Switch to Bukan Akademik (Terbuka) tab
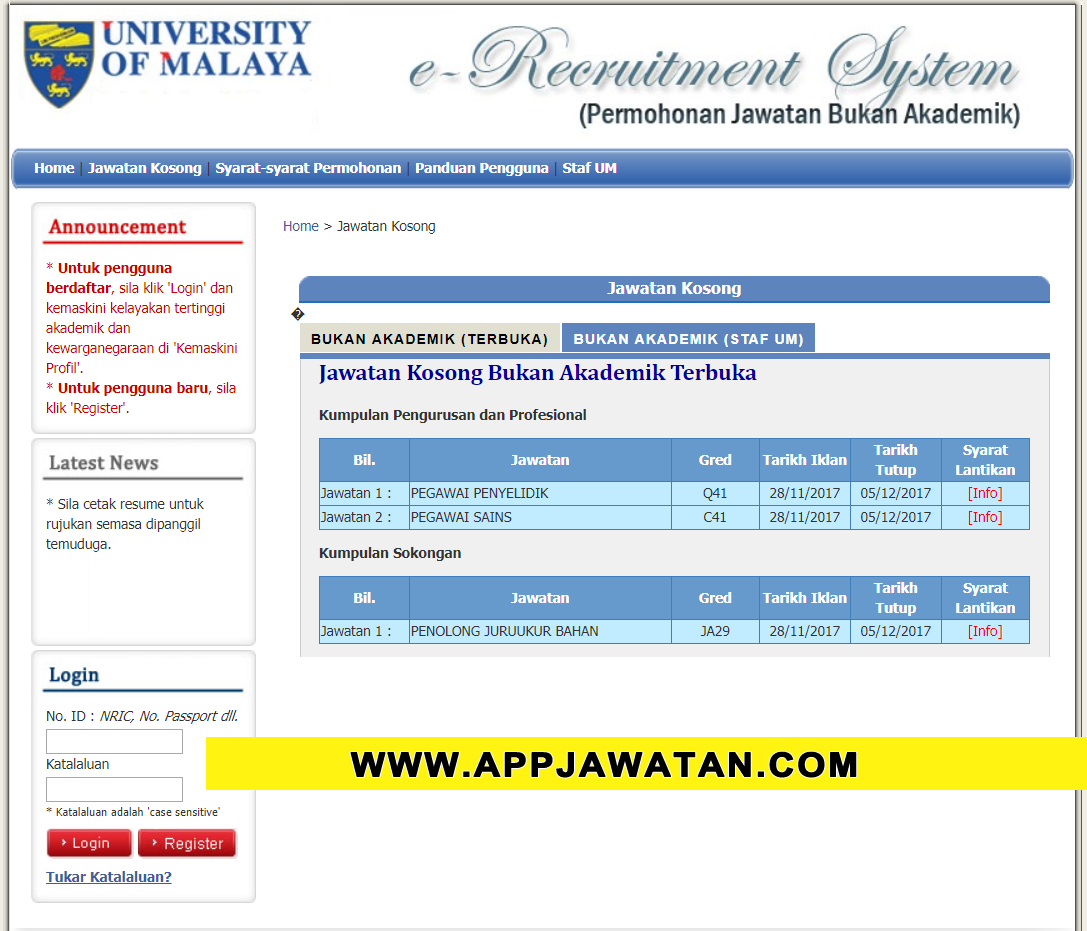The width and height of the screenshot is (1087, 931). 430,338
